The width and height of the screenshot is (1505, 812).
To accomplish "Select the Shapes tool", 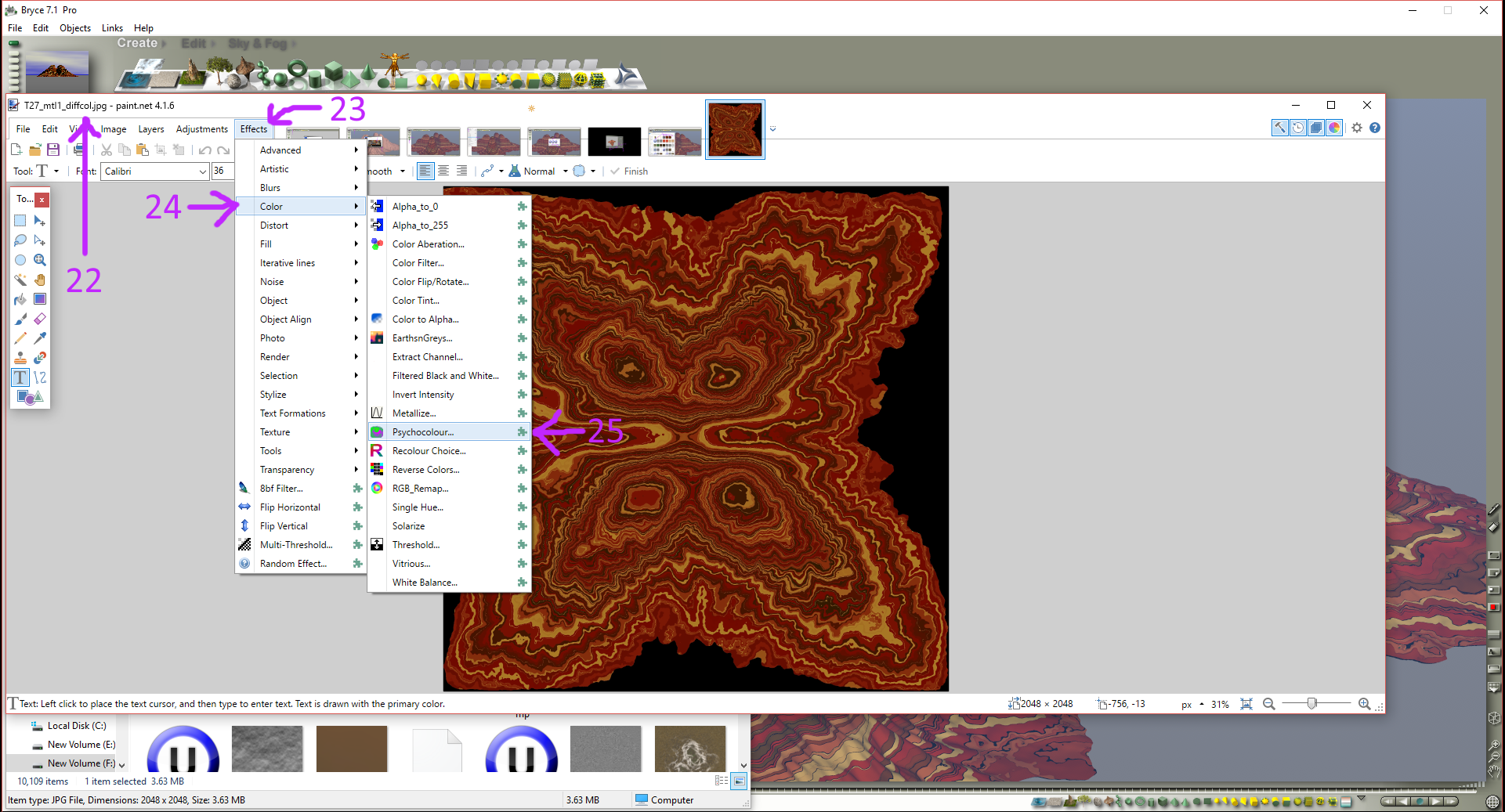I will tap(30, 397).
